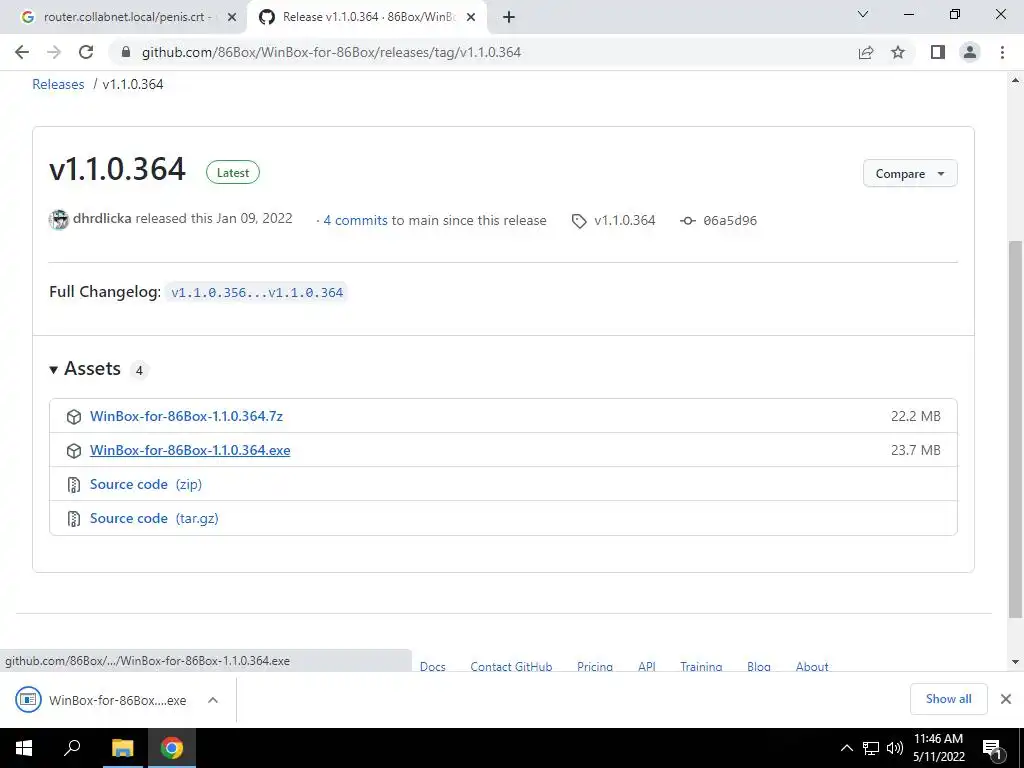Open the footer Docs link

point(432,666)
